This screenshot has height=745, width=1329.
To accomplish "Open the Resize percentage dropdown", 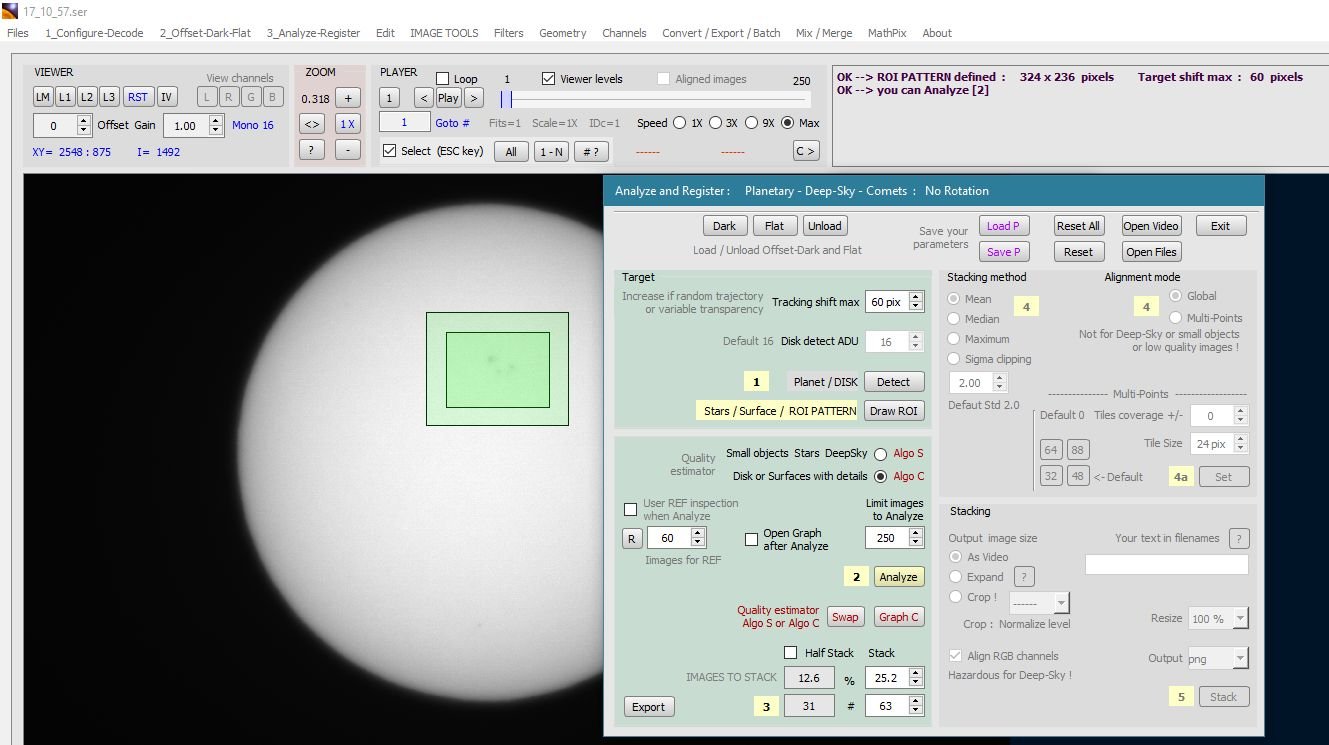I will [x=1218, y=619].
